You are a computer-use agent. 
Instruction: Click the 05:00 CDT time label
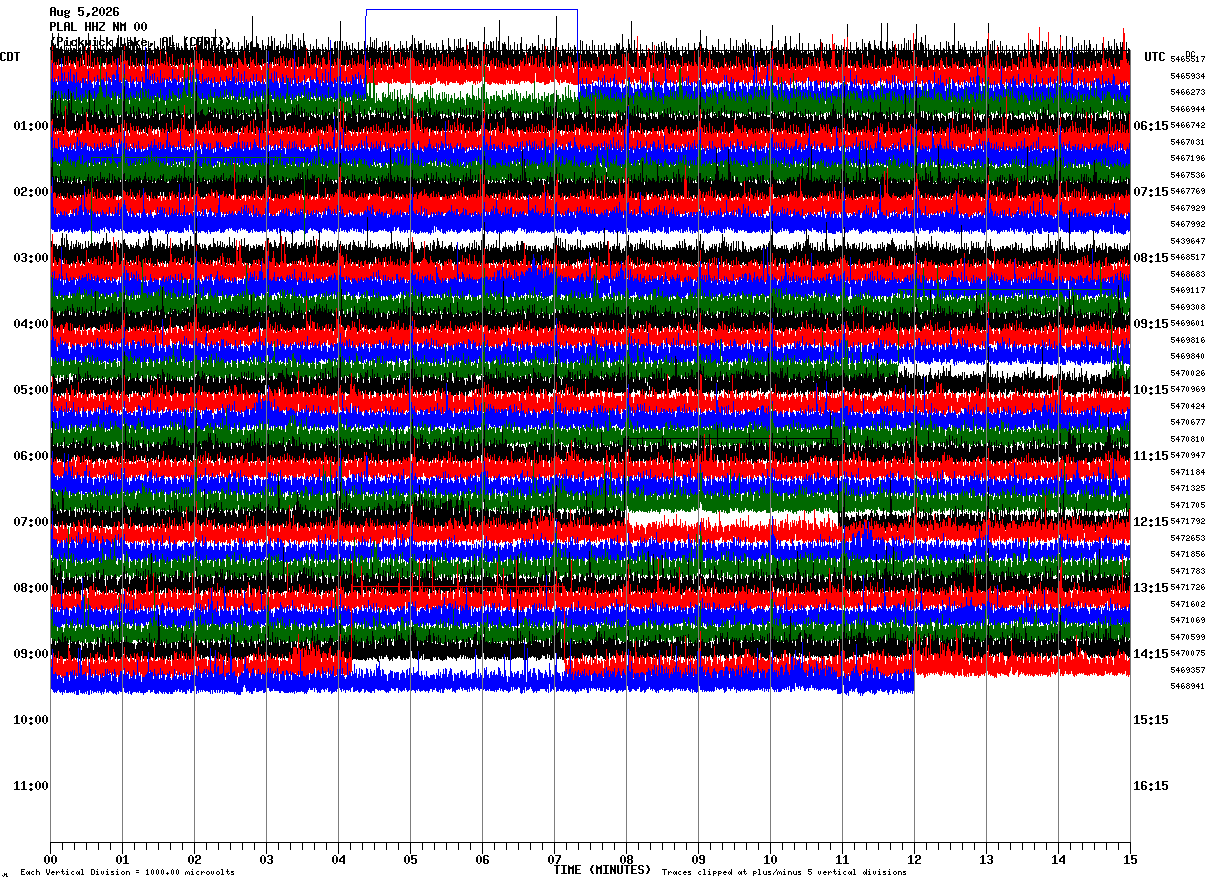31,390
